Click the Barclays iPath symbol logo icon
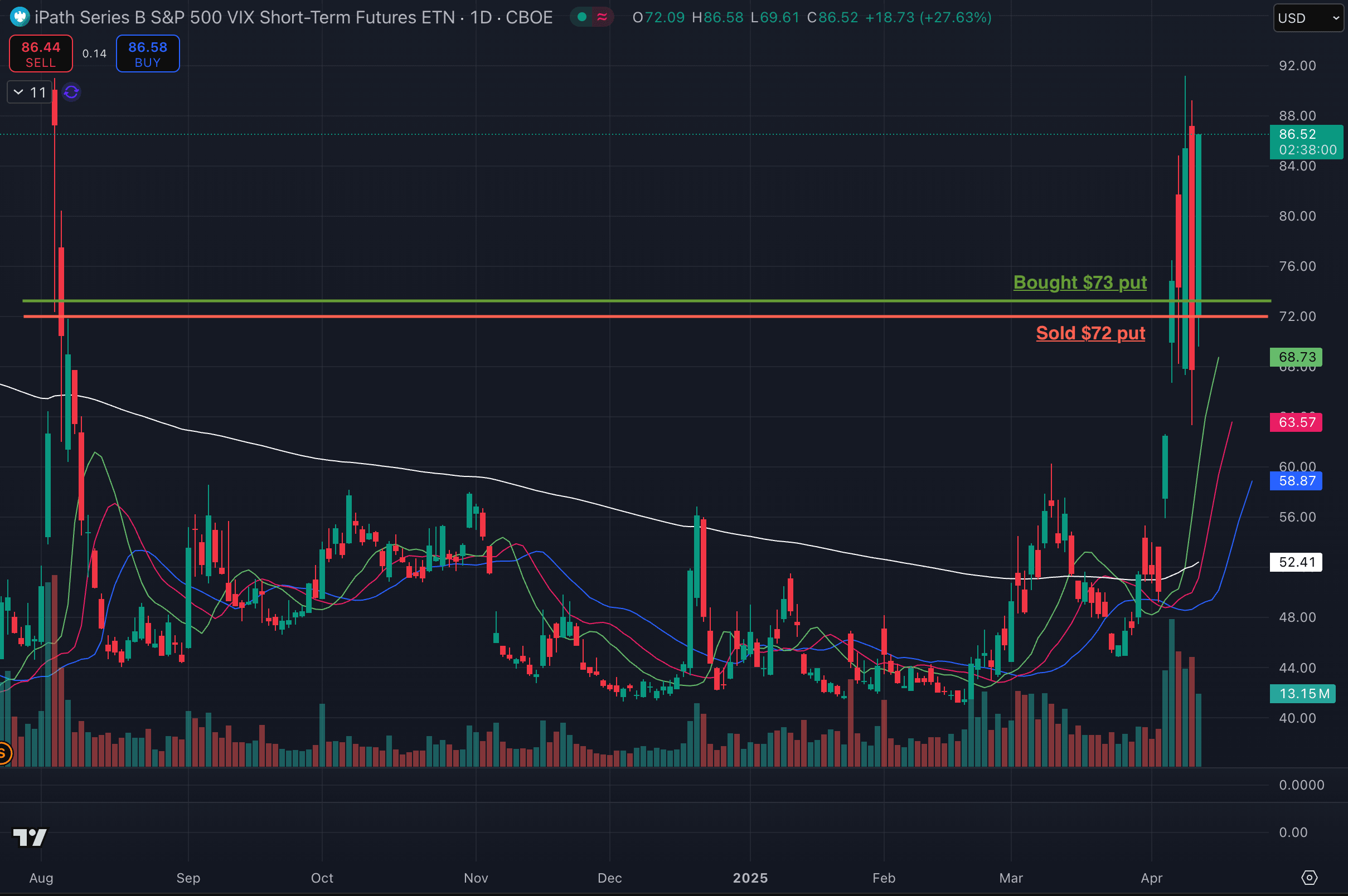The width and height of the screenshot is (1348, 896). (20, 17)
